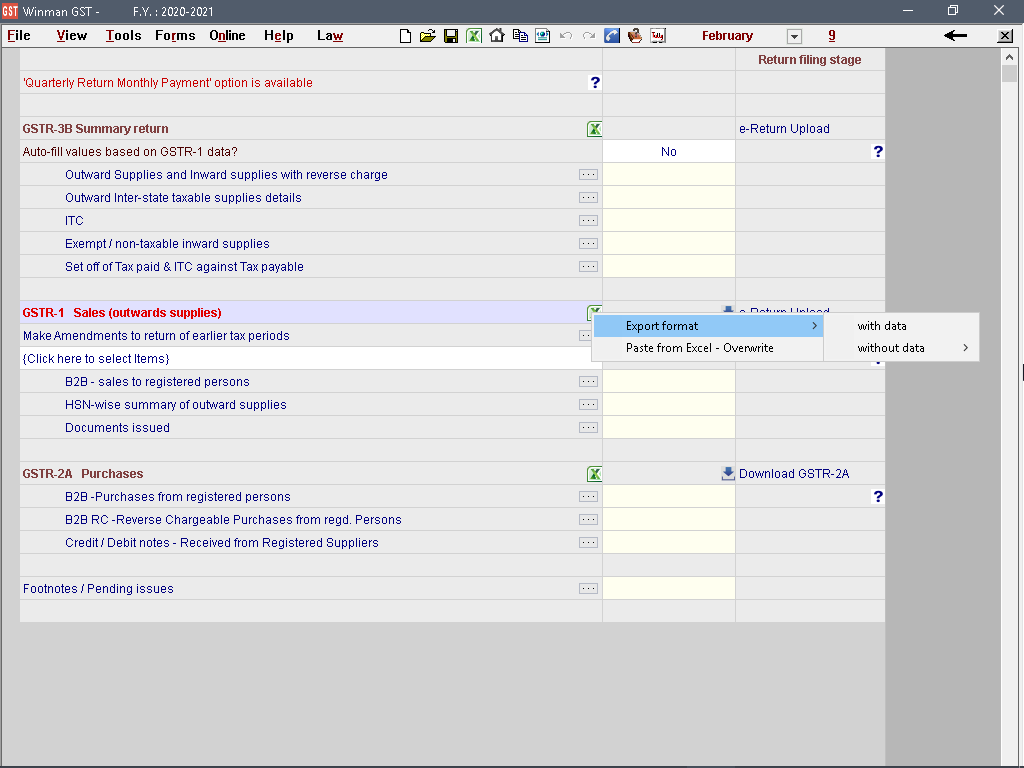The image size is (1024, 768).
Task: Open the ellipsis button for ITC row
Action: click(588, 221)
